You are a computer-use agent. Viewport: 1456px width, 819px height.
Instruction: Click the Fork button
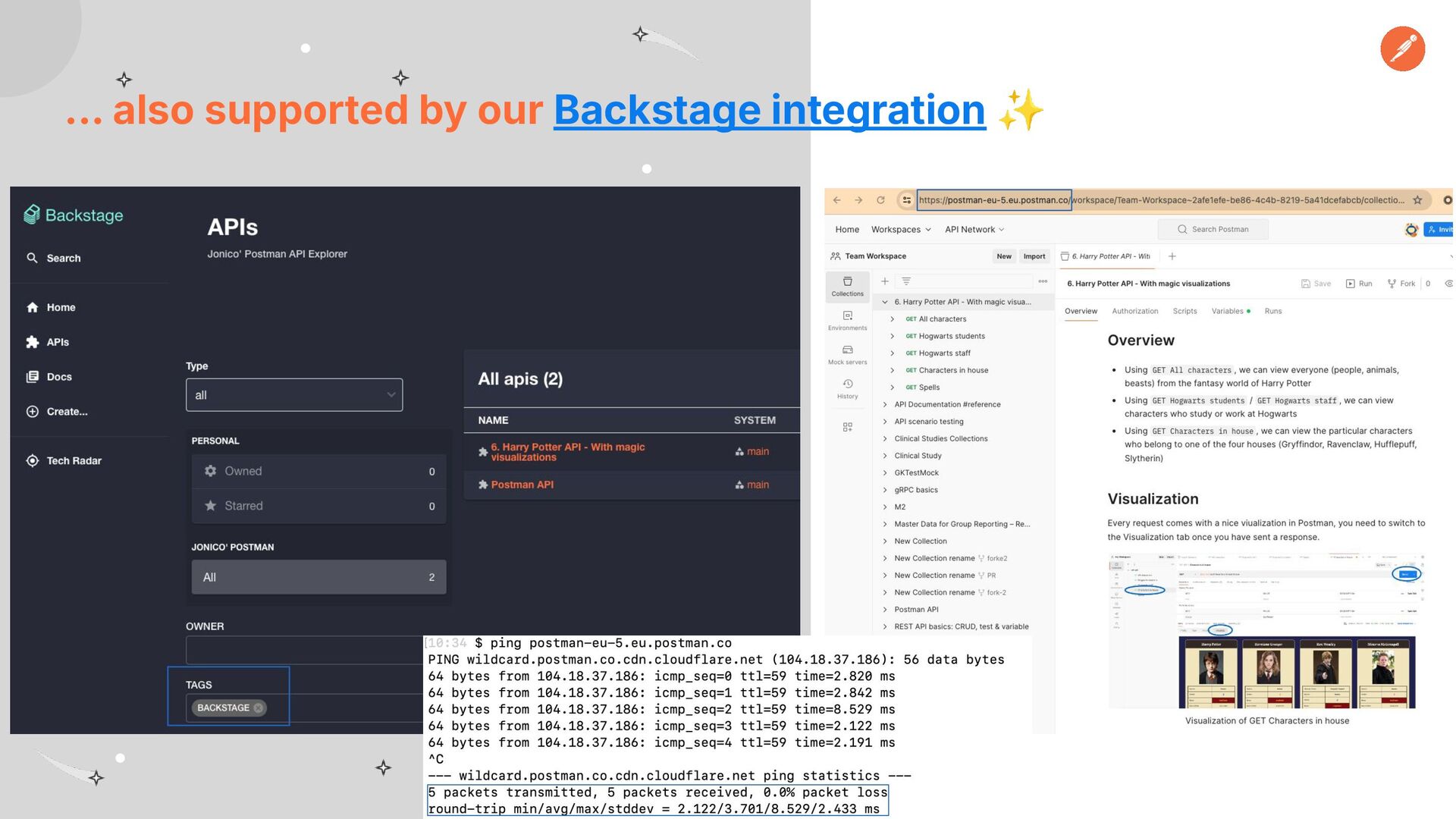(1401, 284)
